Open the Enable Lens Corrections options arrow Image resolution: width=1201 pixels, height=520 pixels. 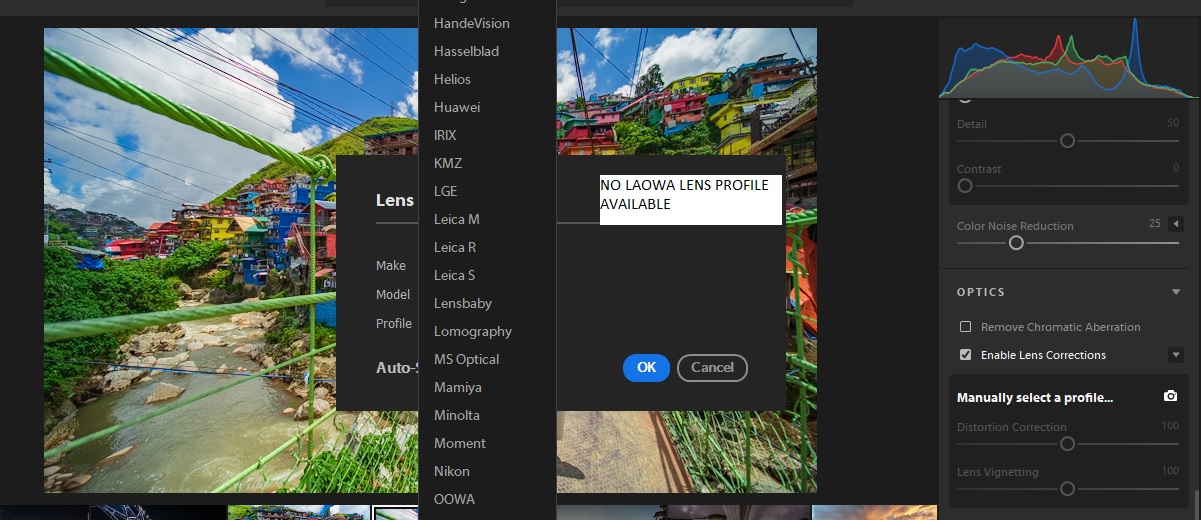(x=1176, y=355)
